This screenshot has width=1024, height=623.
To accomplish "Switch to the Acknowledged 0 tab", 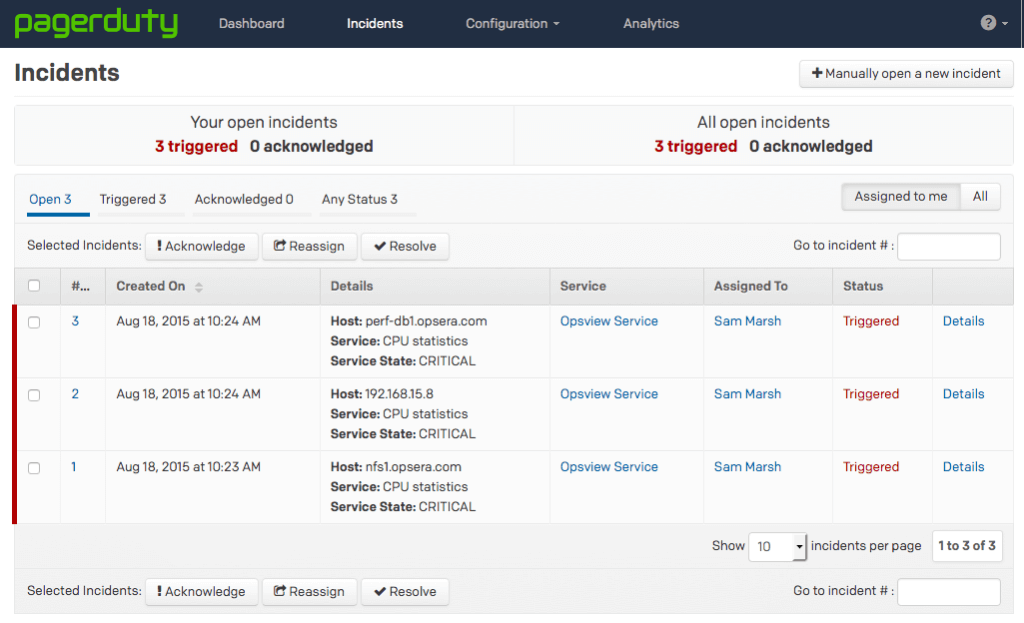I will (x=244, y=199).
